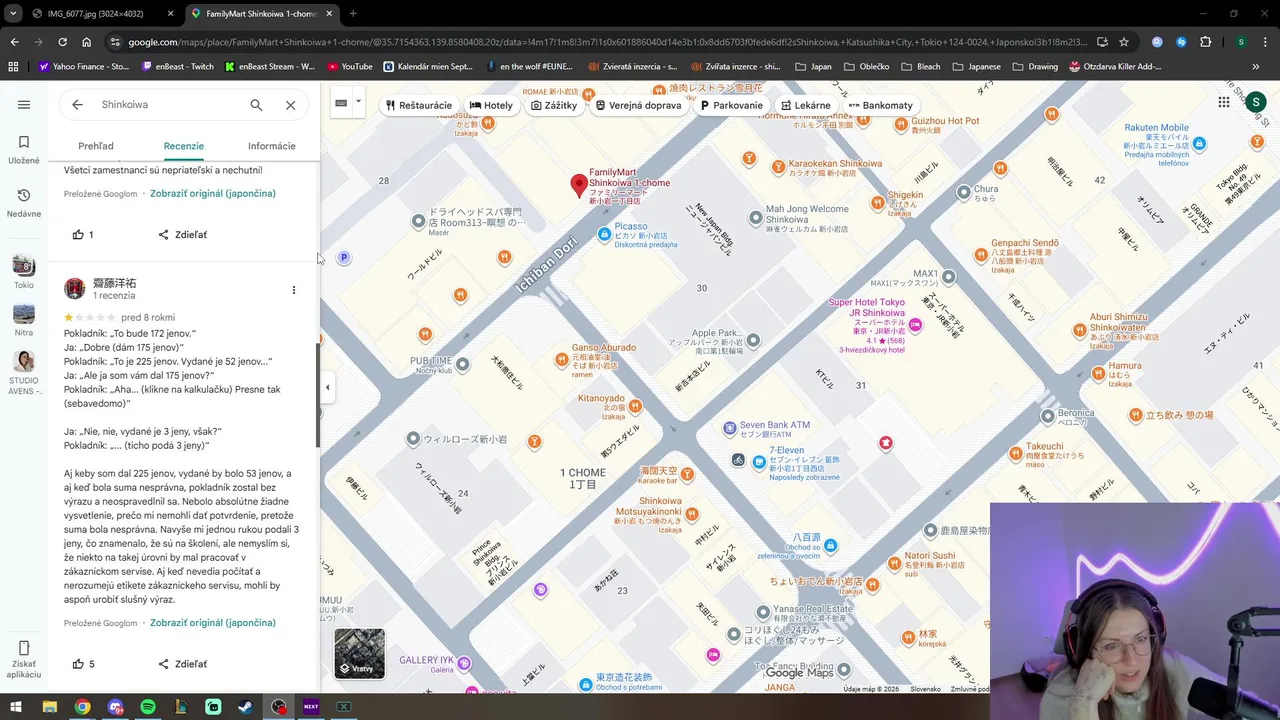
Task: Select Seven Bank ATM marker
Action: tap(730, 428)
